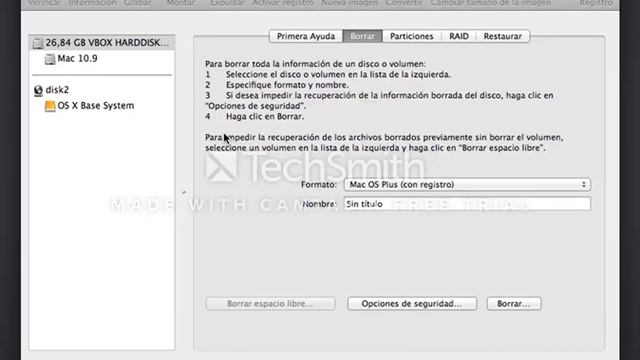This screenshot has height=360, width=640.
Task: Click Cambiar tamaño de la imagen toolbar item
Action: point(491,3)
